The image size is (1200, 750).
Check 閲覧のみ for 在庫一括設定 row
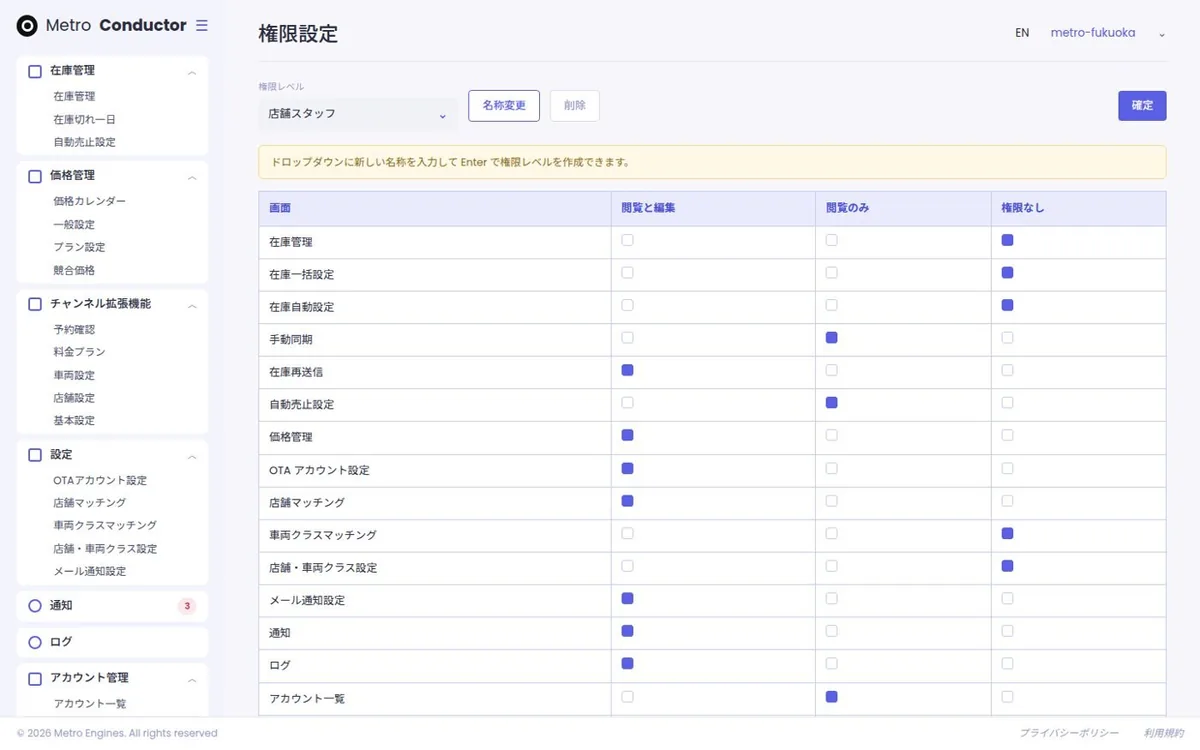[x=831, y=273]
